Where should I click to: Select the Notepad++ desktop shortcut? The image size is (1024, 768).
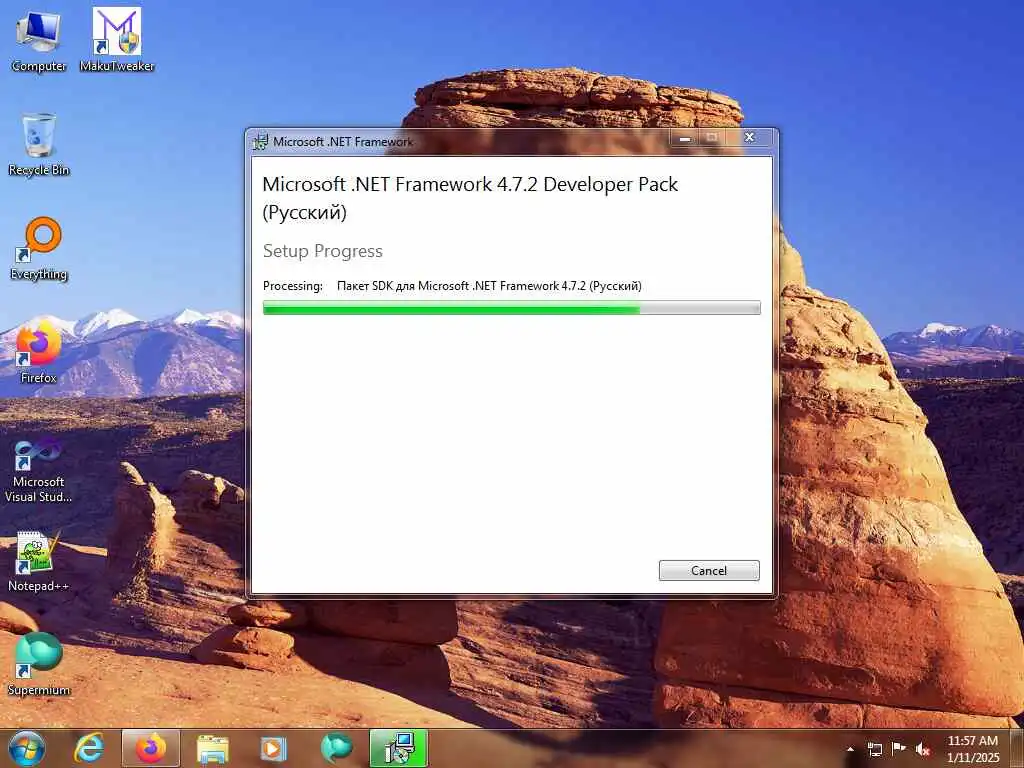click(x=39, y=561)
